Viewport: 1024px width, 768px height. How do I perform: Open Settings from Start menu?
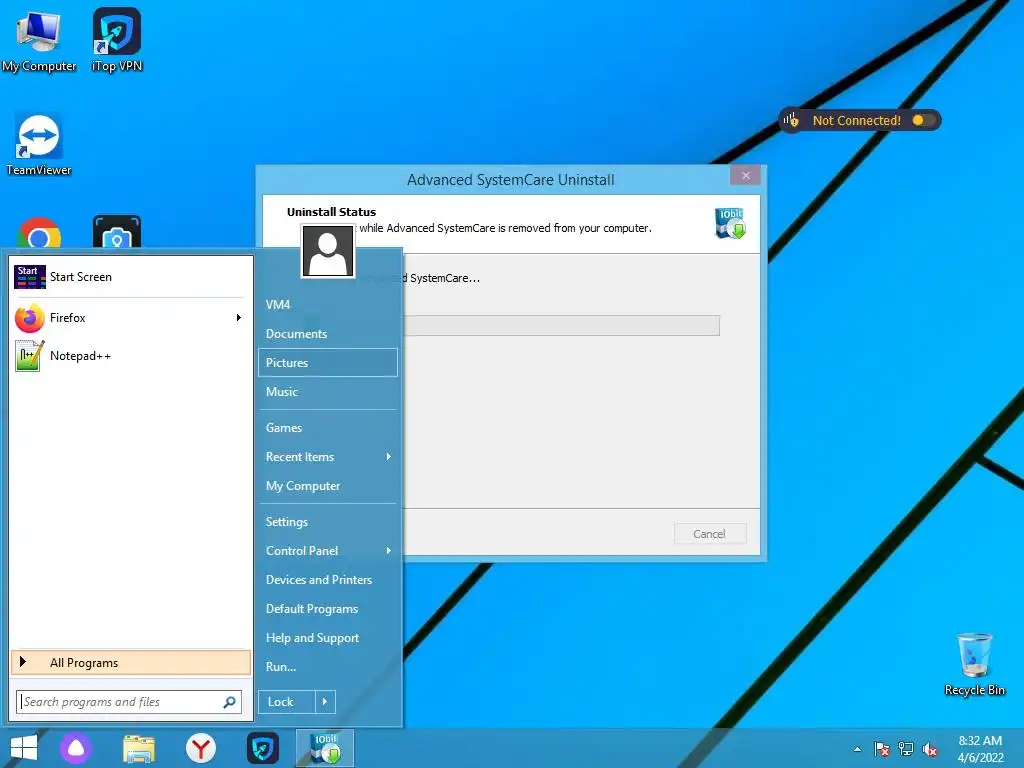[327, 522]
